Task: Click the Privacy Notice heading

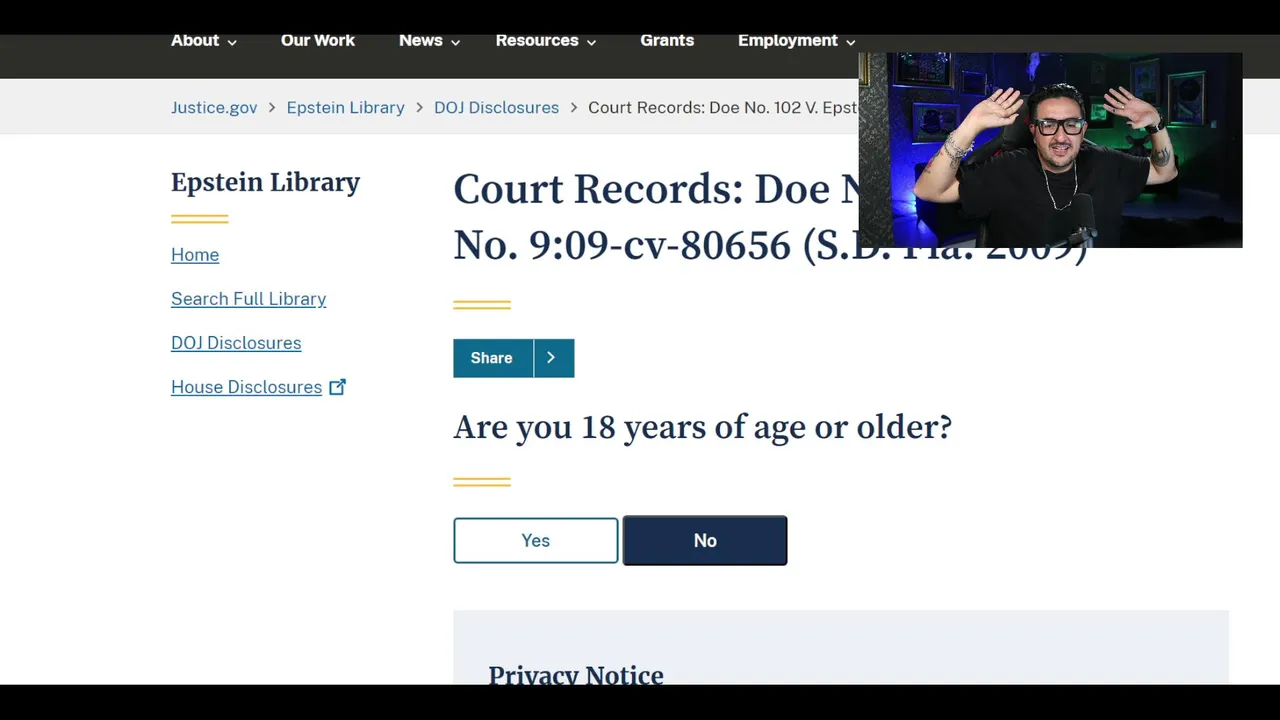Action: 576,675
